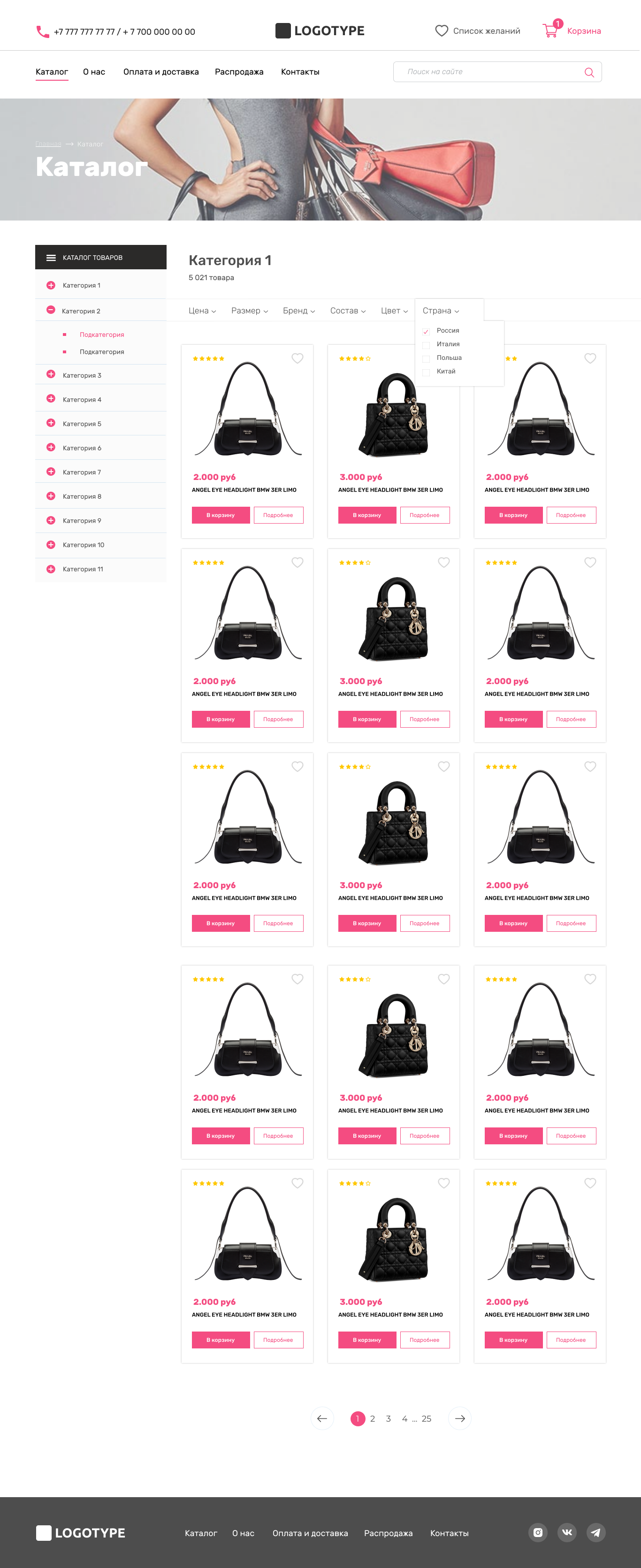Open the Цена filter dropdown
The width and height of the screenshot is (641, 1568).
tap(202, 311)
